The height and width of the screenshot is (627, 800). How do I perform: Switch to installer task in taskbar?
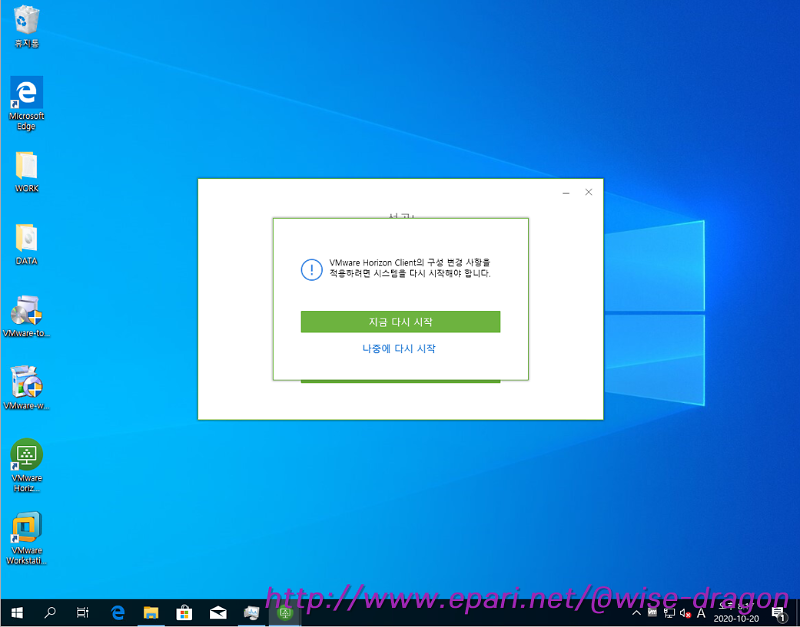[x=252, y=613]
